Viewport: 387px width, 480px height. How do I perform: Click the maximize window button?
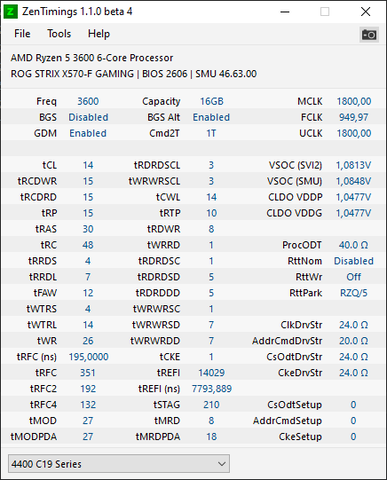coord(325,12)
